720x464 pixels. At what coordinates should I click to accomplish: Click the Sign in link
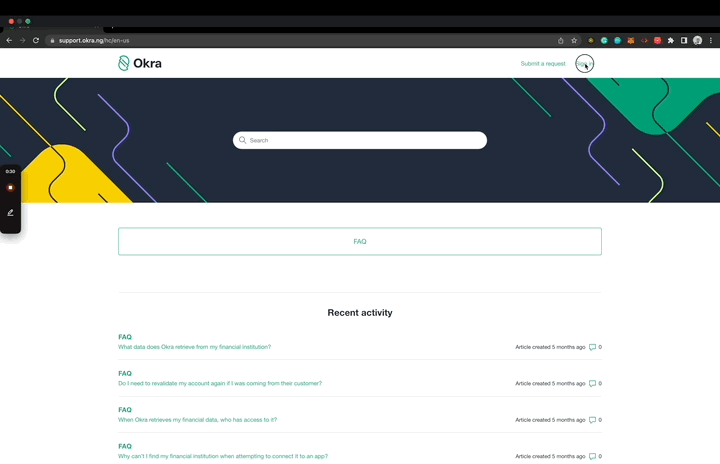585,63
